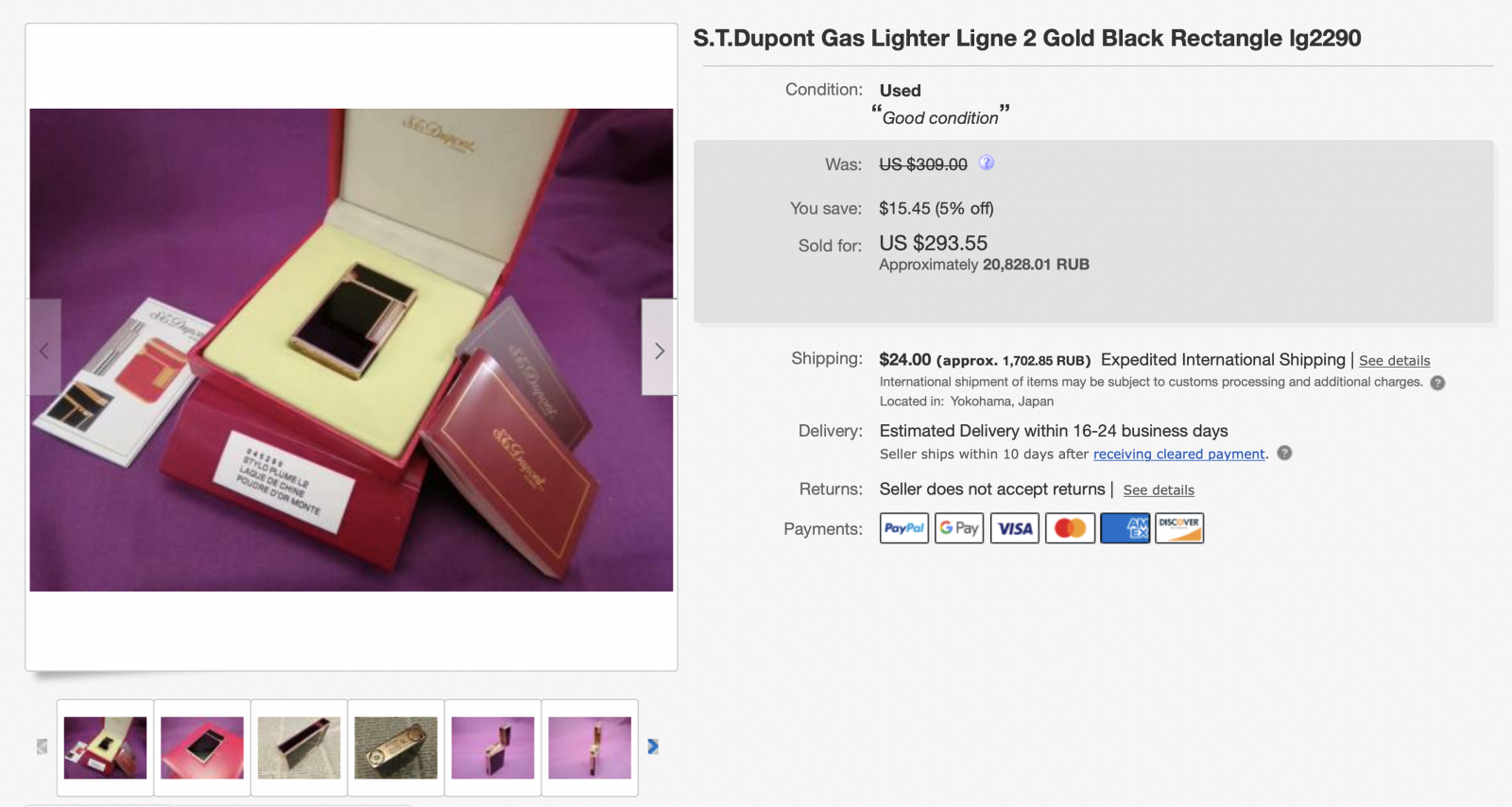Viewport: 1512px width, 807px height.
Task: Advance thumbnail strip with blue arrow
Action: [x=652, y=747]
